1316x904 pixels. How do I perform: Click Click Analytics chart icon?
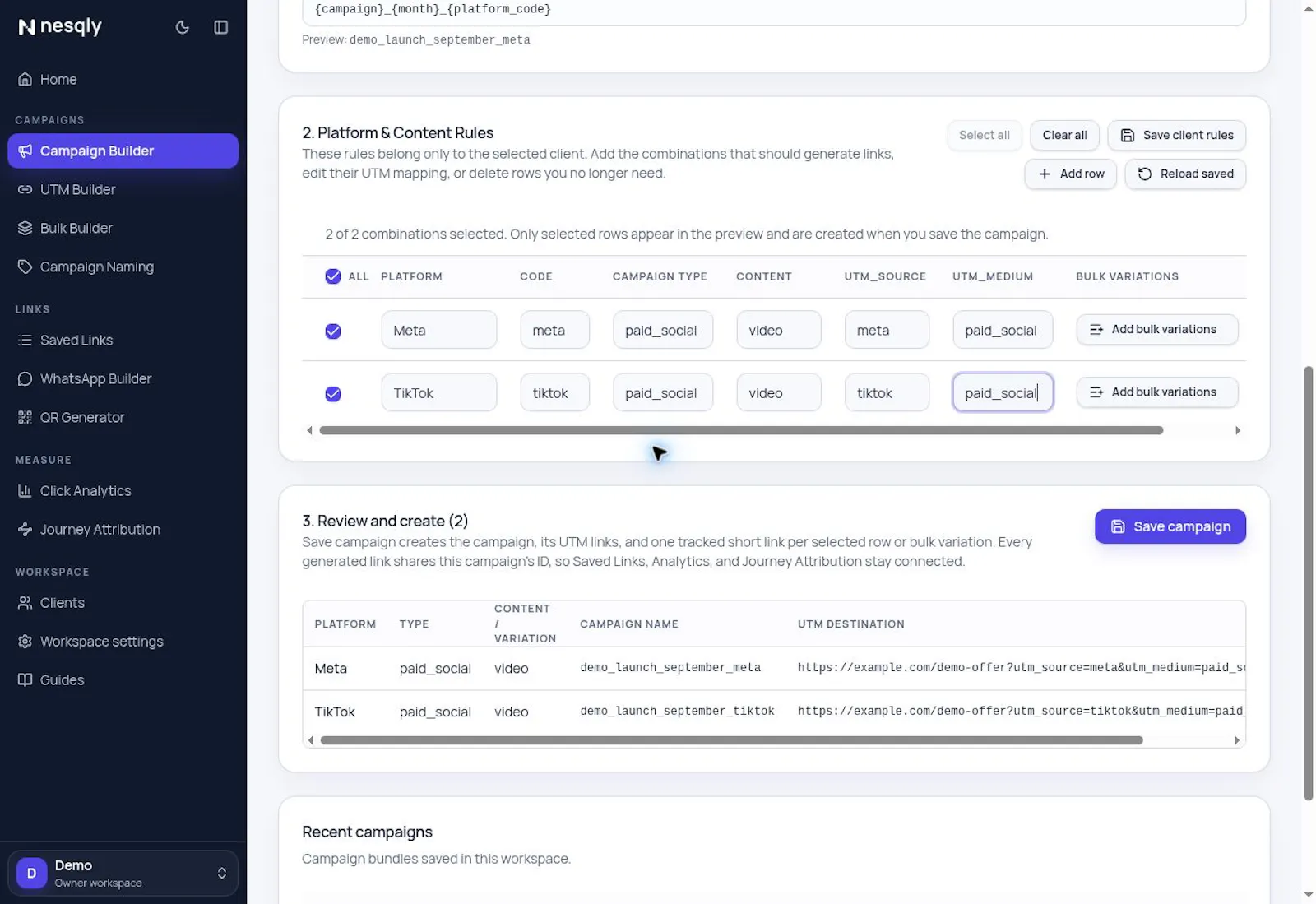click(x=25, y=490)
